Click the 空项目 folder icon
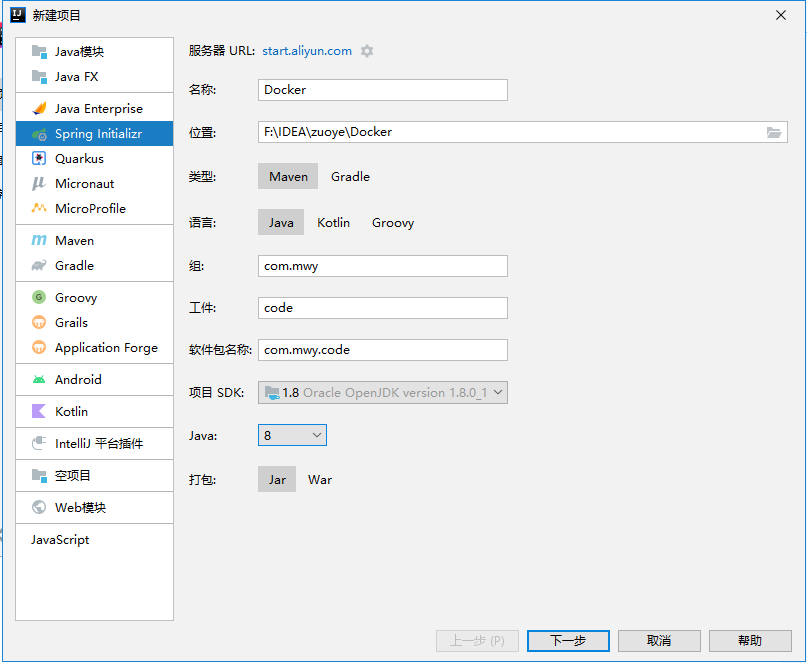This screenshot has height=663, width=807. pyautogui.click(x=39, y=475)
